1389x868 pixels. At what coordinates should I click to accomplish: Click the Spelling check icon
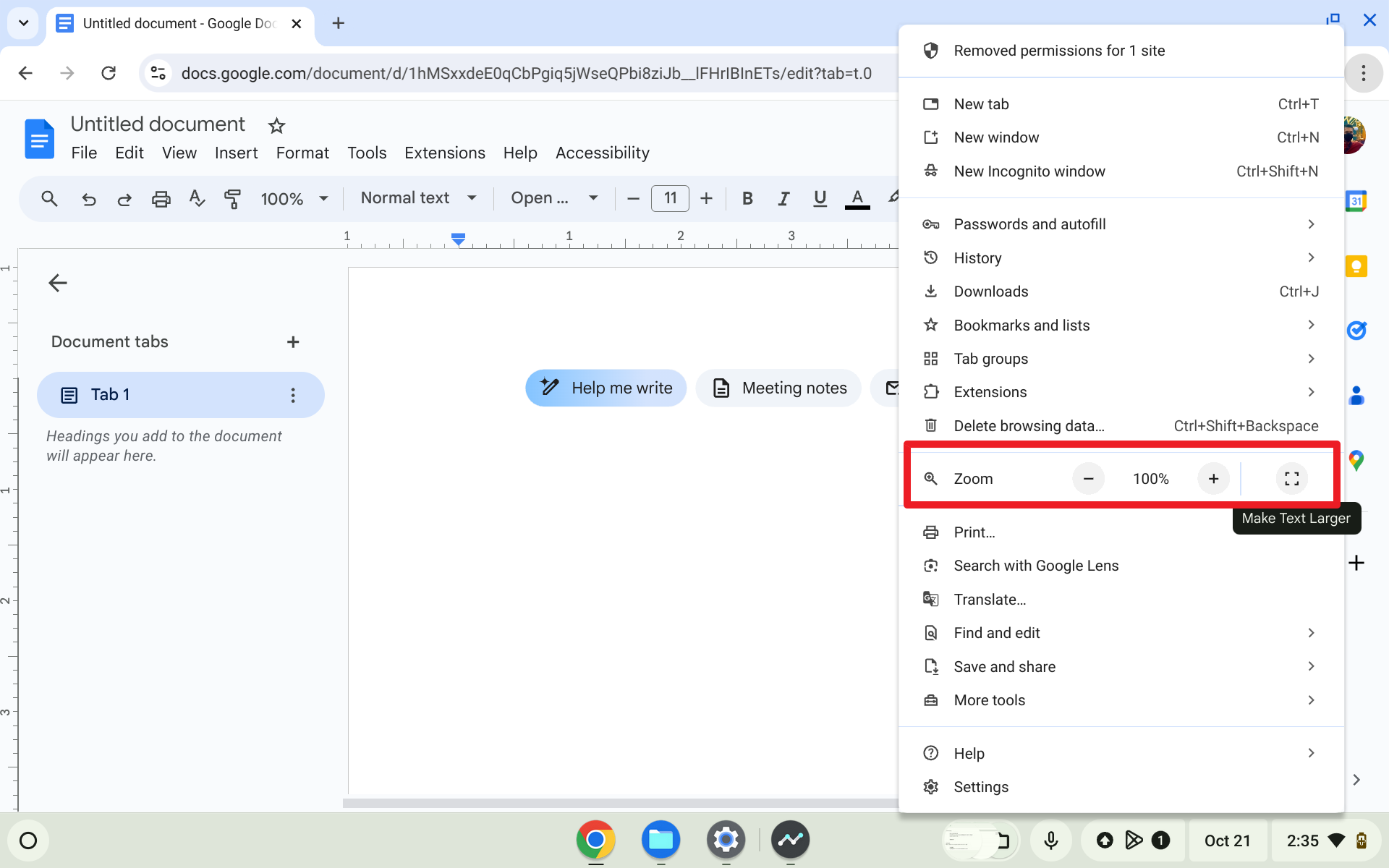[x=197, y=198]
